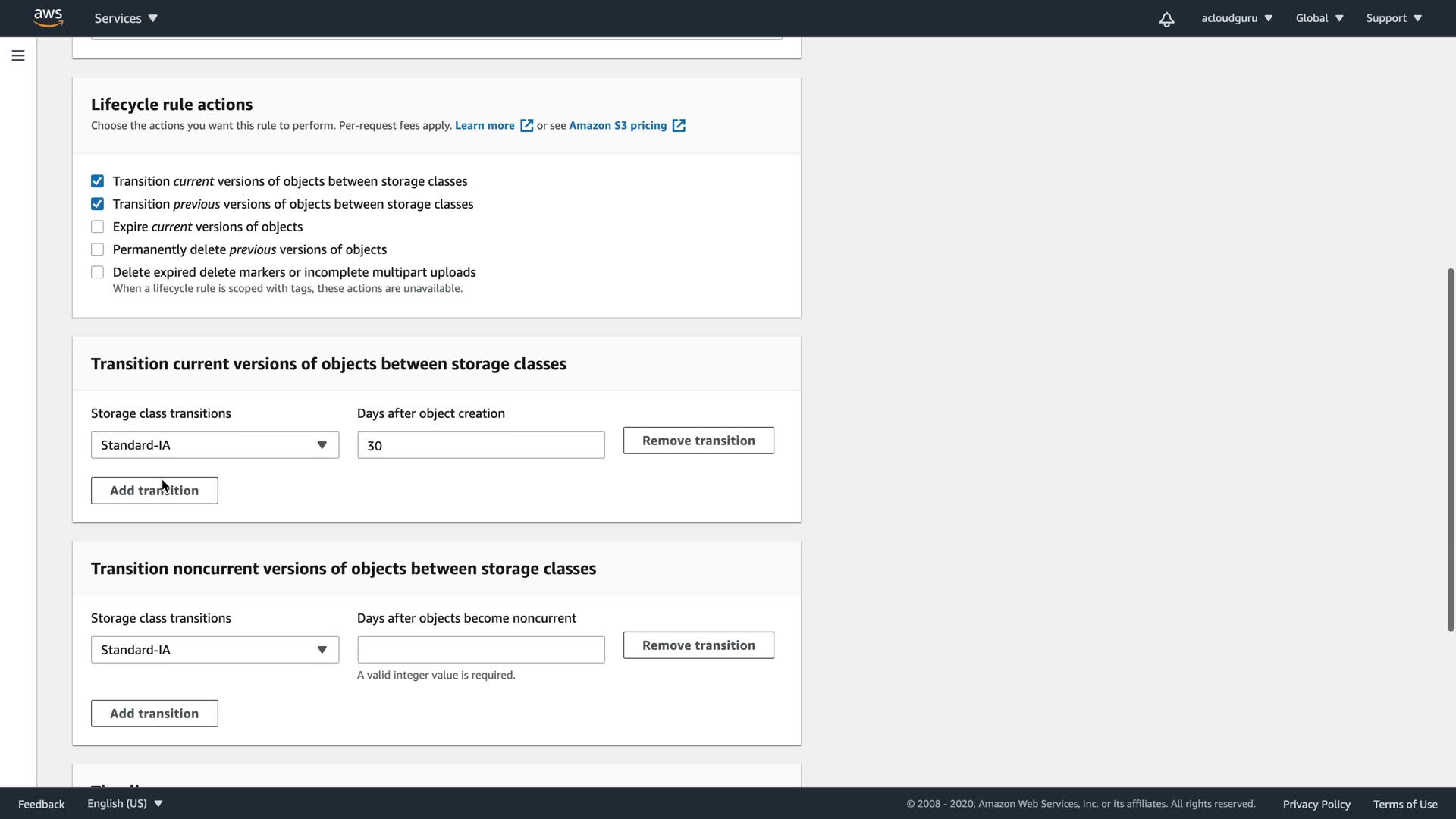Click Add transition under current versions
The image size is (1456, 819).
point(154,491)
